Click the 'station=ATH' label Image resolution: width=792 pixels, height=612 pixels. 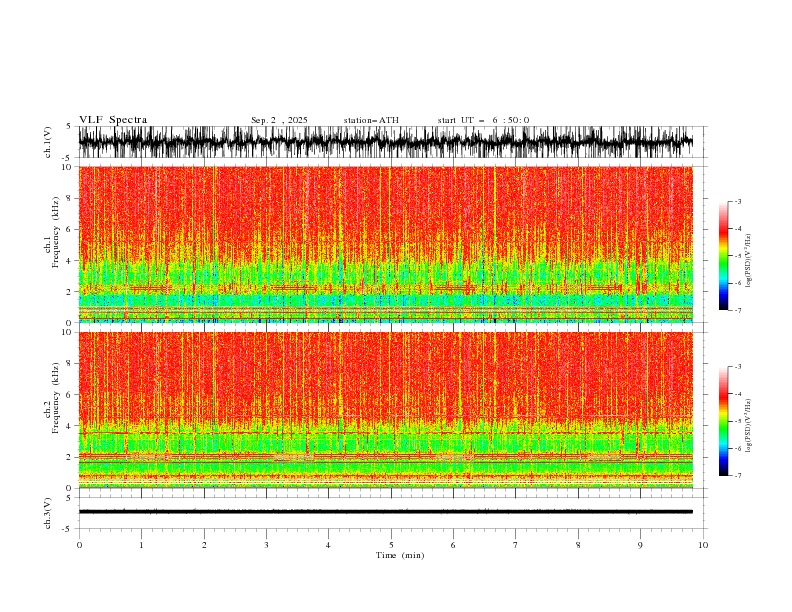pyautogui.click(x=371, y=120)
